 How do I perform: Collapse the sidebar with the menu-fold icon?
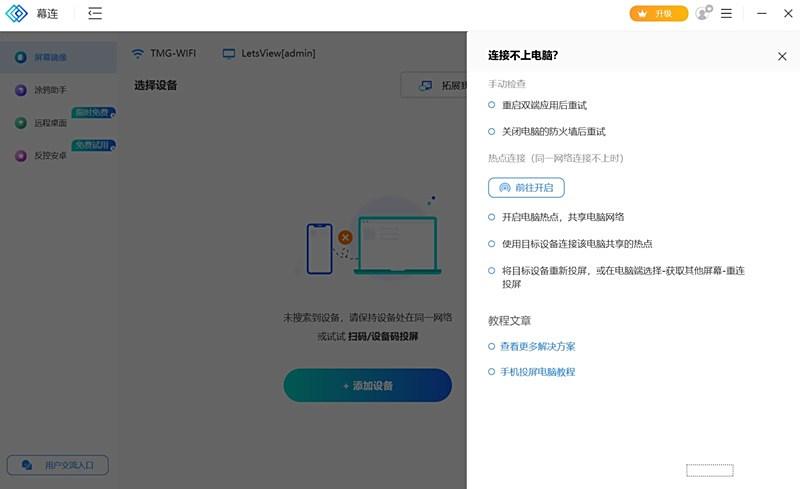click(94, 14)
